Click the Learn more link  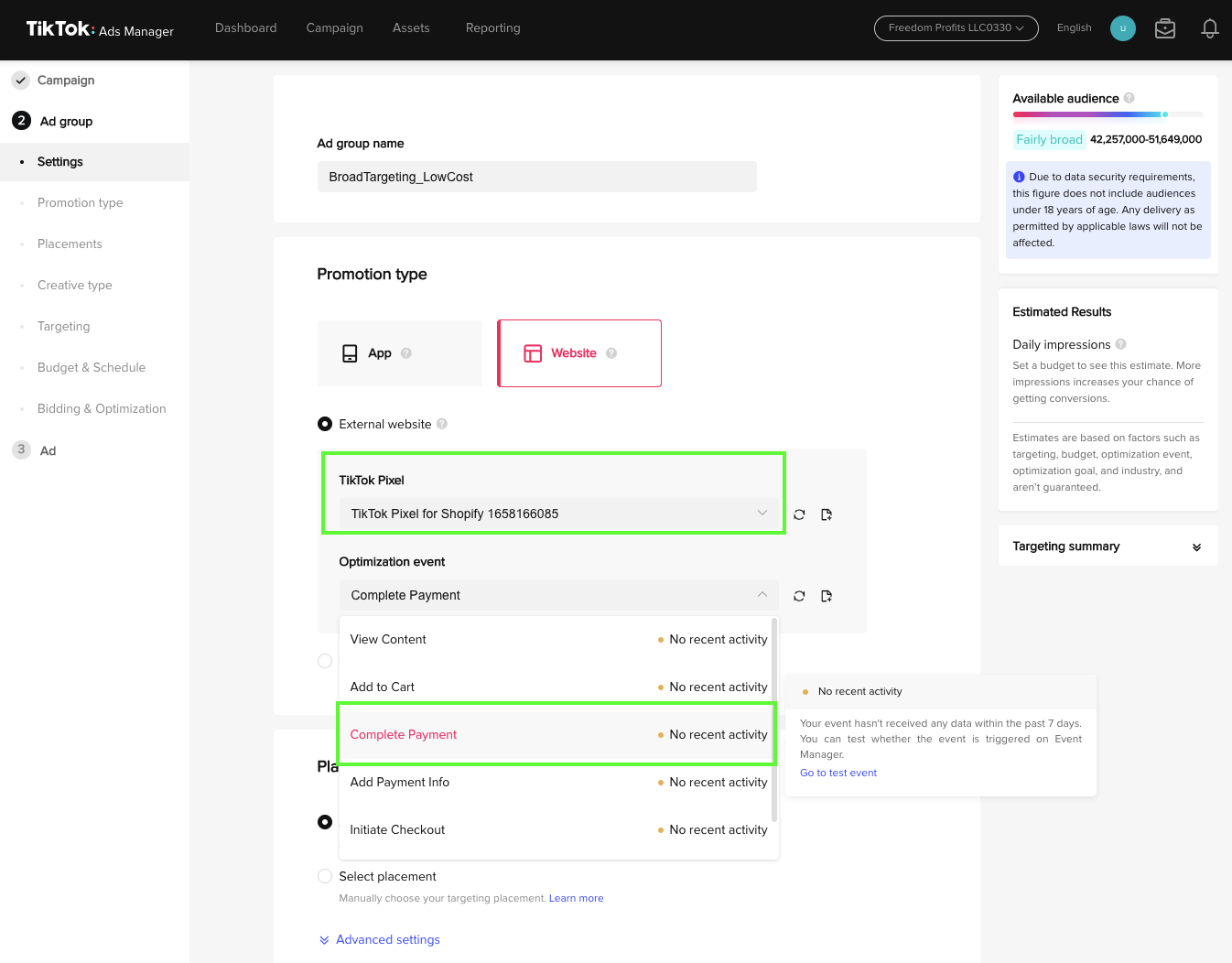pos(577,898)
